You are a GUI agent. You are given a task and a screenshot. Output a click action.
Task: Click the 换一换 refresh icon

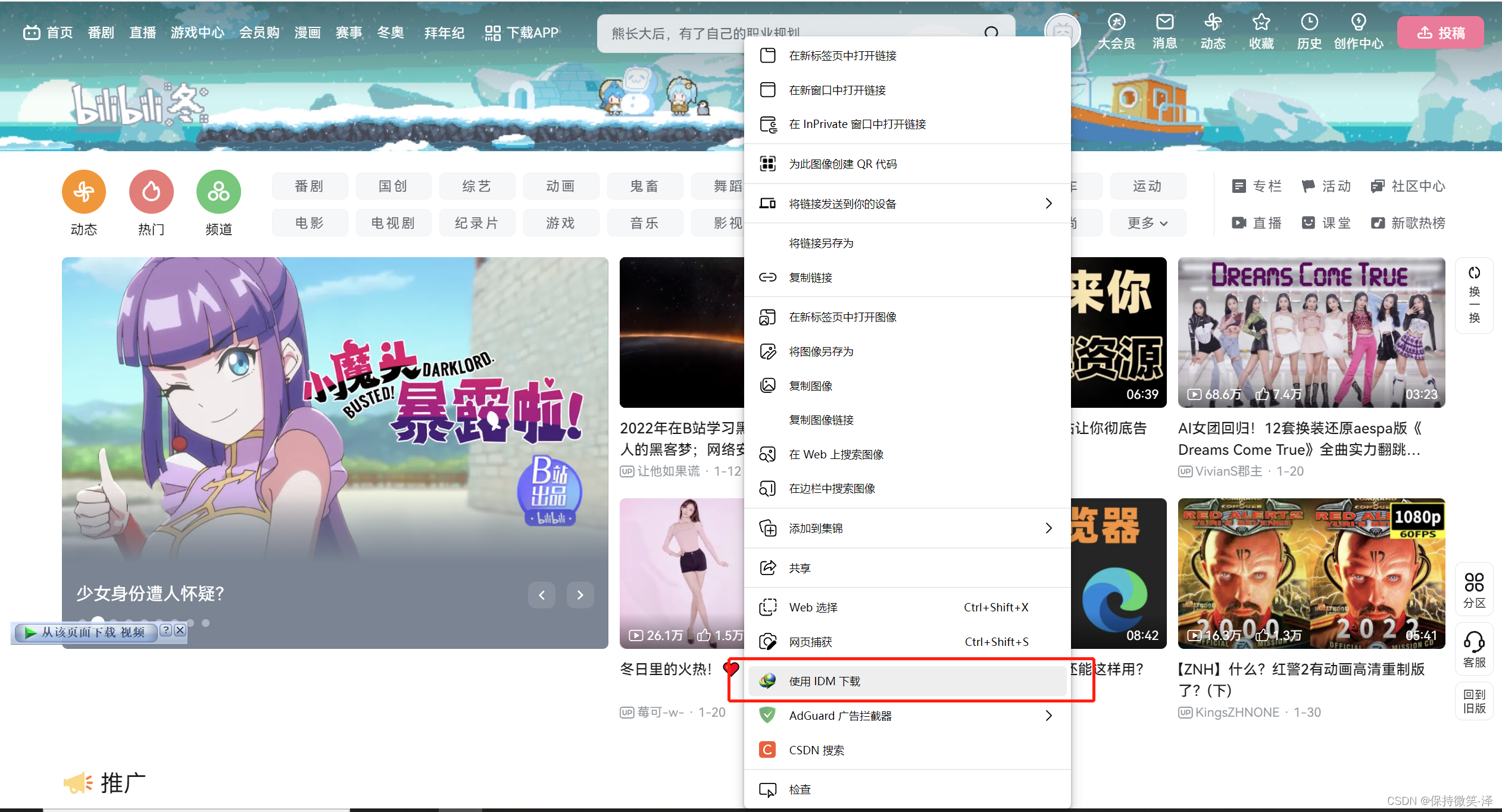[1474, 295]
